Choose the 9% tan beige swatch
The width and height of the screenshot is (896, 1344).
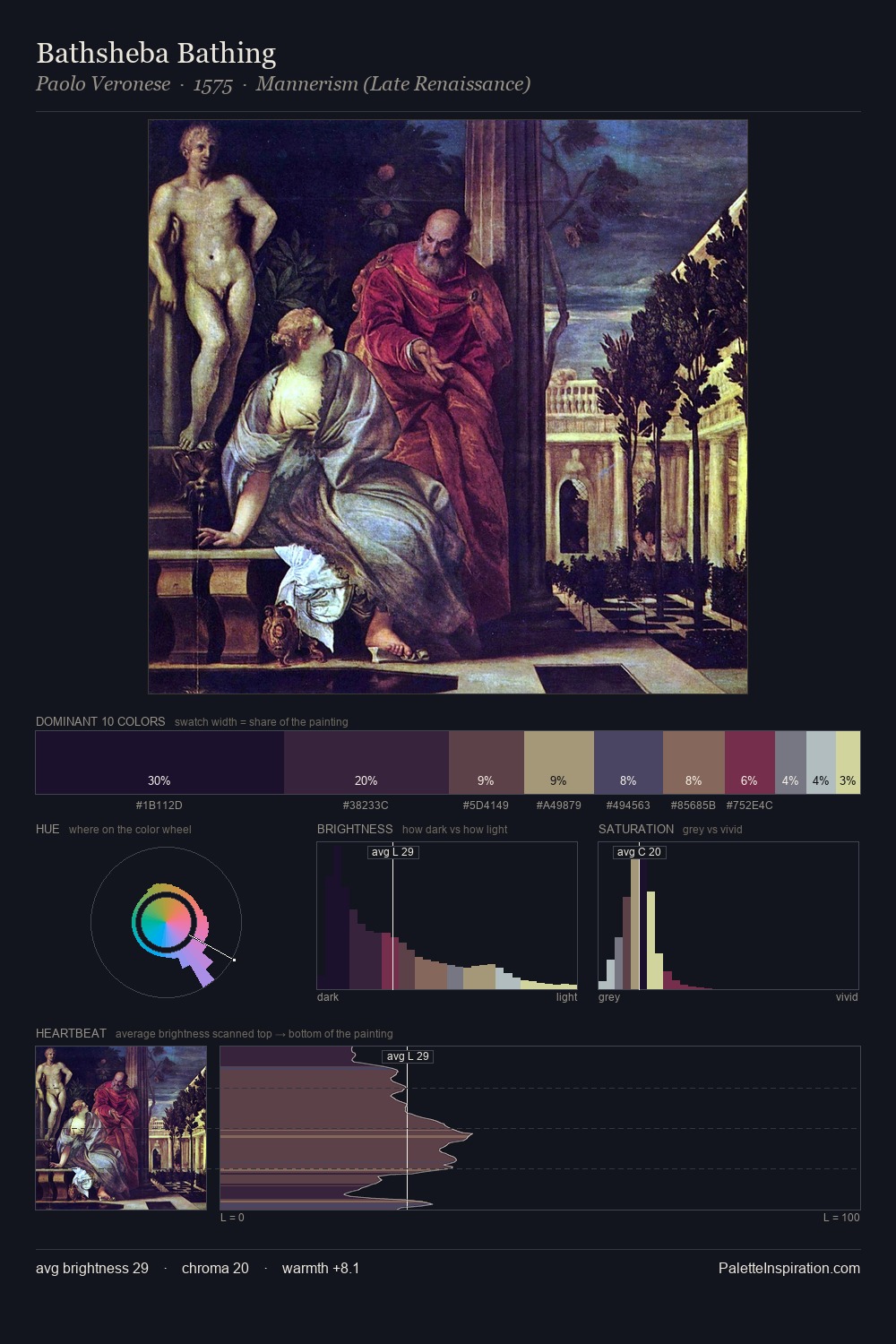point(559,762)
